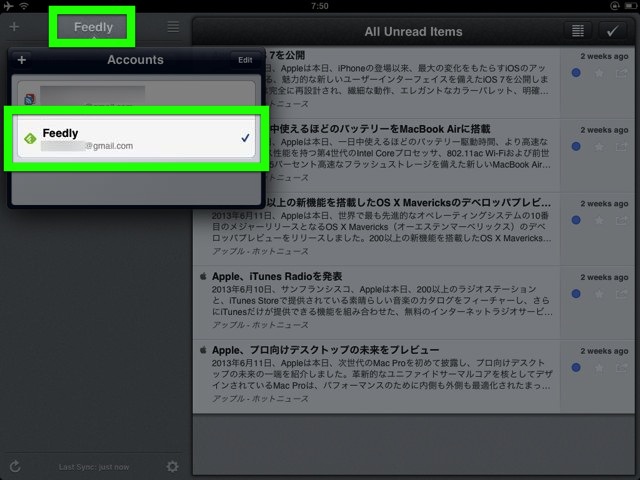This screenshot has height=480, width=640.
Task: Share the プロ向けデスクトップ article
Action: pos(622,368)
